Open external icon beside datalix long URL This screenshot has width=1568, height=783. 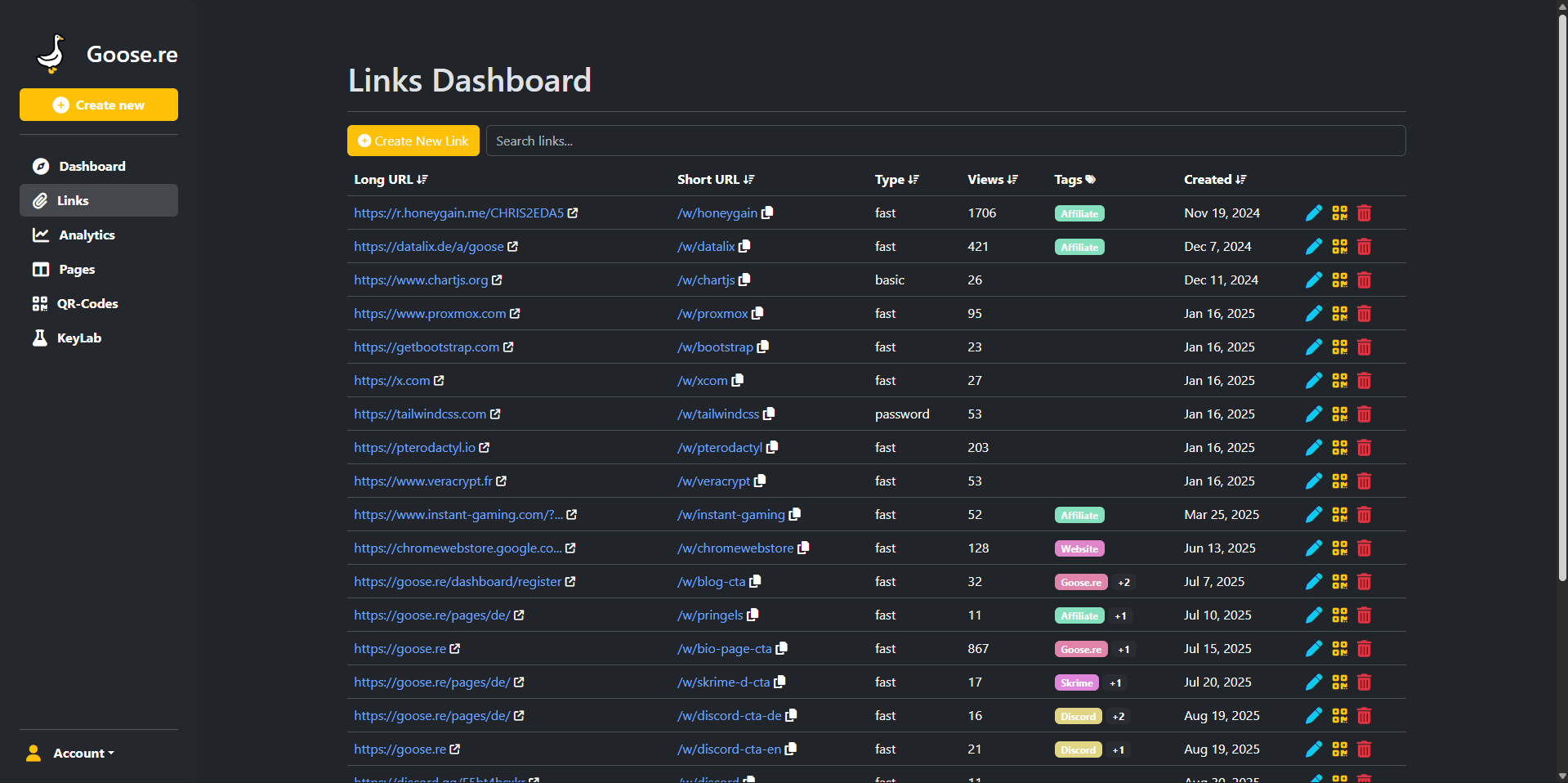coord(512,246)
